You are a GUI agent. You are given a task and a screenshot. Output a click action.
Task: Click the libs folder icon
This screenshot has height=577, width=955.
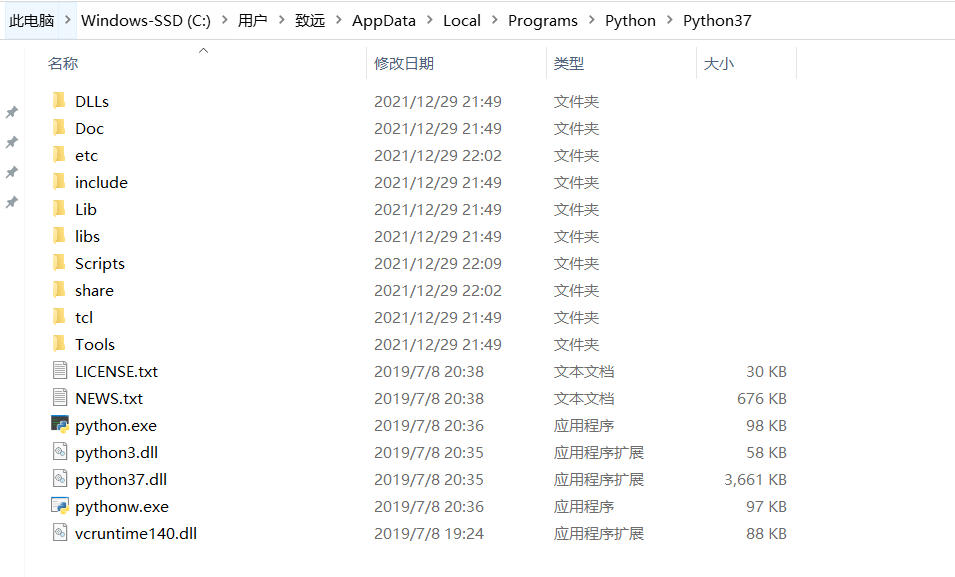coord(59,235)
